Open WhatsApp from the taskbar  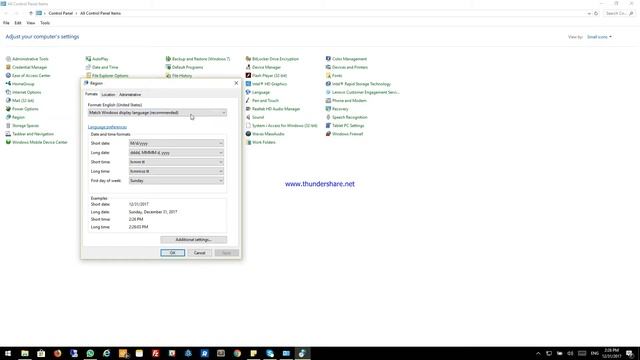90,353
